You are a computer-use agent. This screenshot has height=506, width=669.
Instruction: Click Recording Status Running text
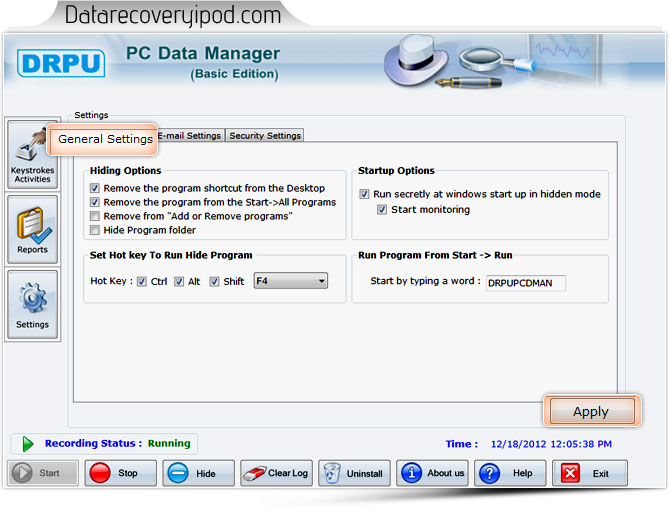coord(117,443)
